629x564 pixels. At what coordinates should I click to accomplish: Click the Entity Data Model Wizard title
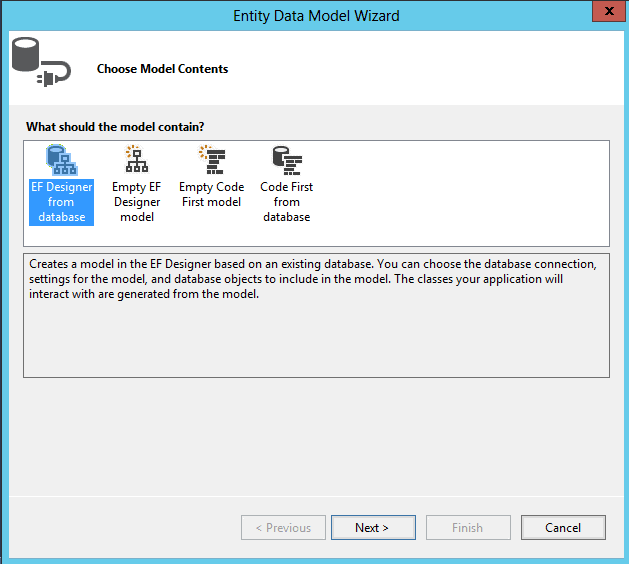pyautogui.click(x=316, y=16)
